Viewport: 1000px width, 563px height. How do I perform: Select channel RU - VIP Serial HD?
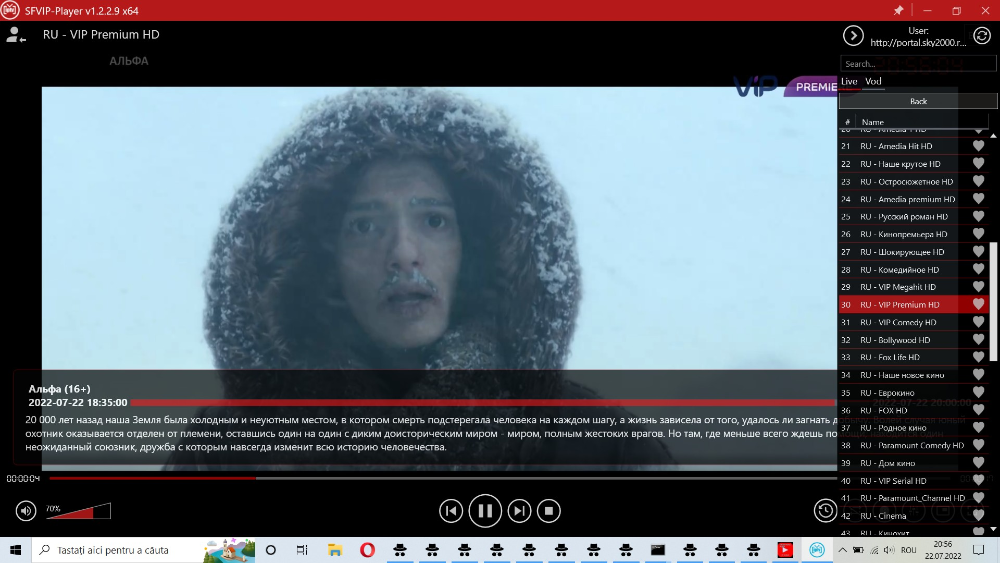click(x=913, y=481)
